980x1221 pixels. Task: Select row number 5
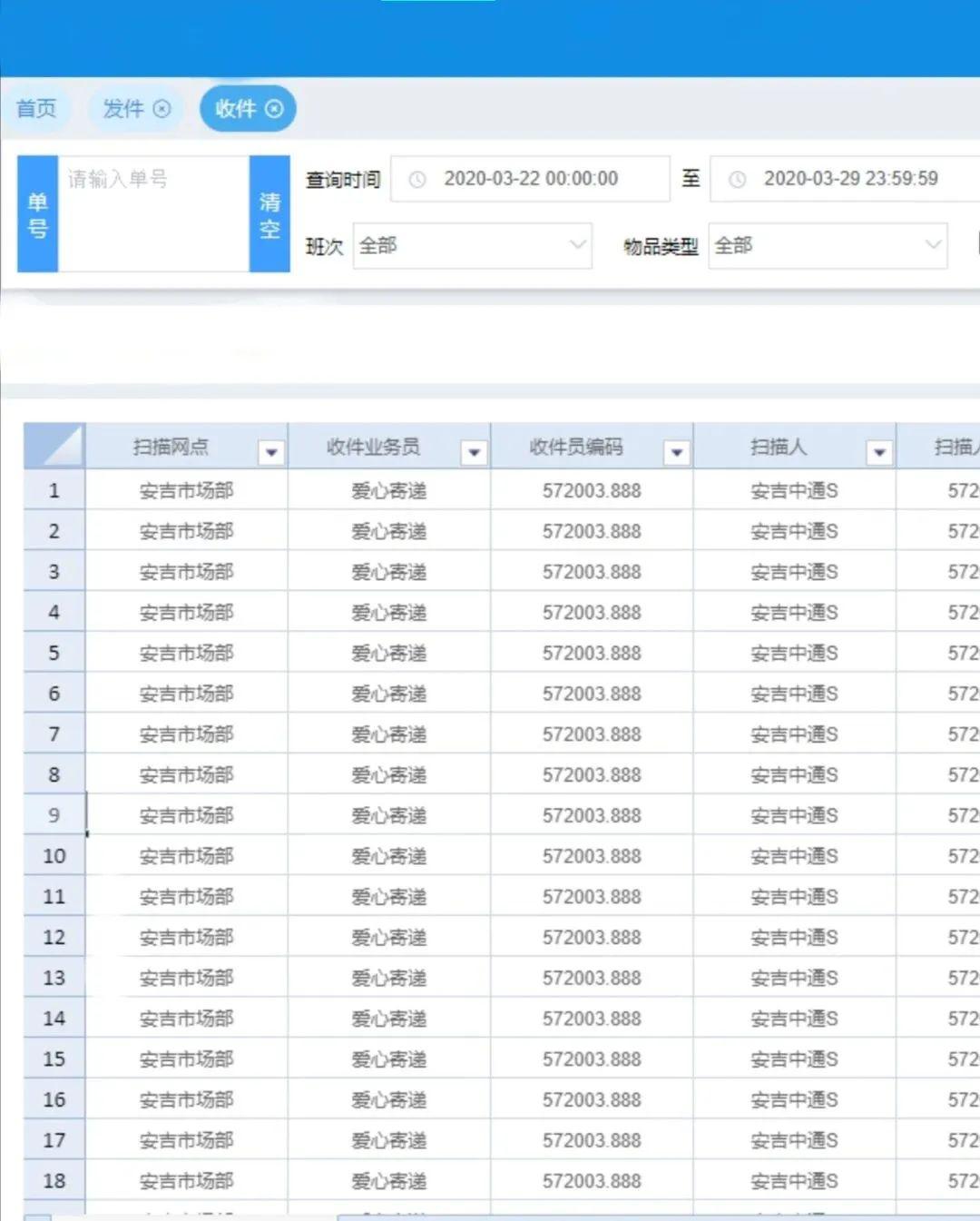pyautogui.click(x=54, y=653)
